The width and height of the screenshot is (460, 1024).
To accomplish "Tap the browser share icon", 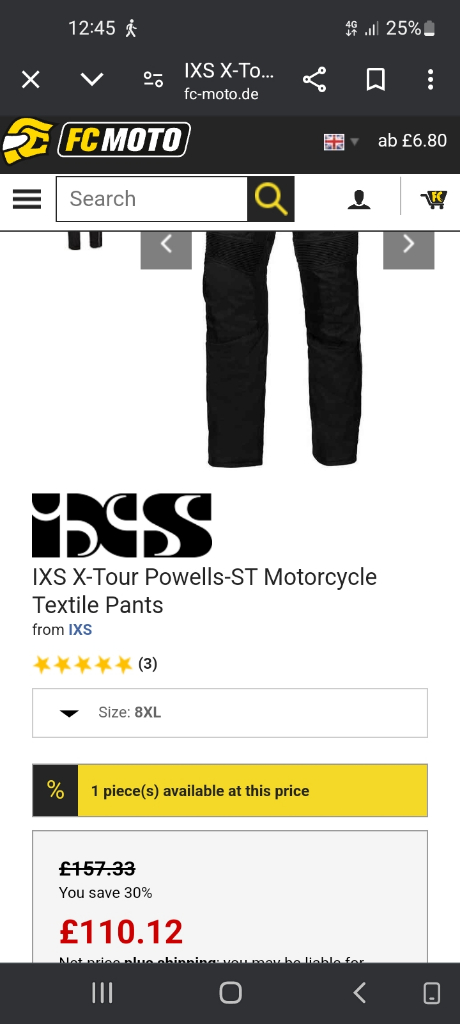I will pos(314,80).
